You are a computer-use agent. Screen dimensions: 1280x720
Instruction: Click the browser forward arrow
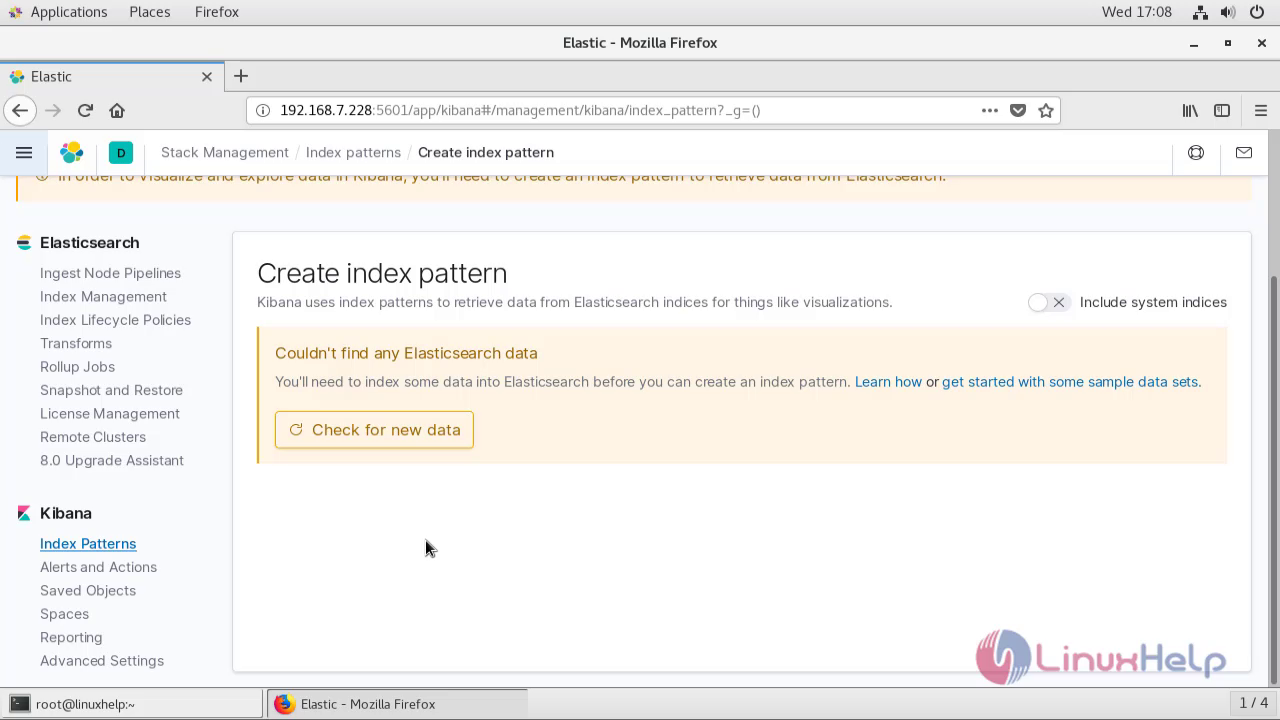tap(53, 110)
